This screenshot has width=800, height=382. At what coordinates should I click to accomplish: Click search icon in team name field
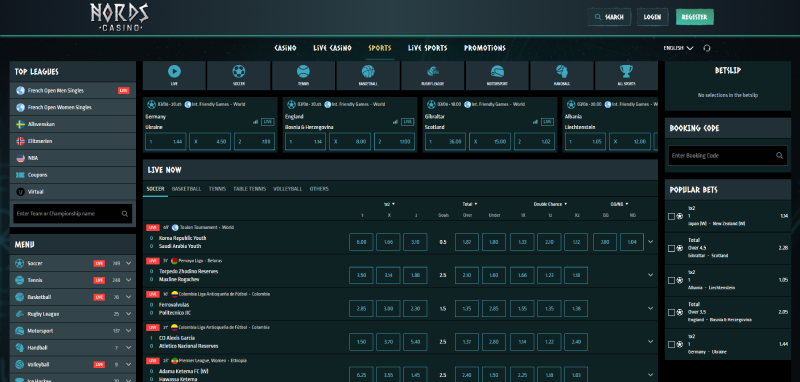pyautogui.click(x=125, y=214)
